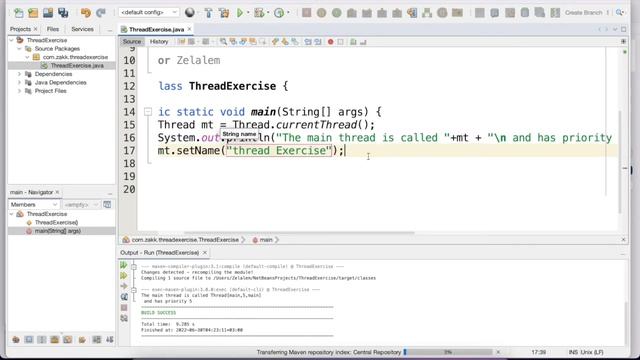Select ThreadExercise() constructor in Navigator
The image size is (640, 360).
pos(56,222)
